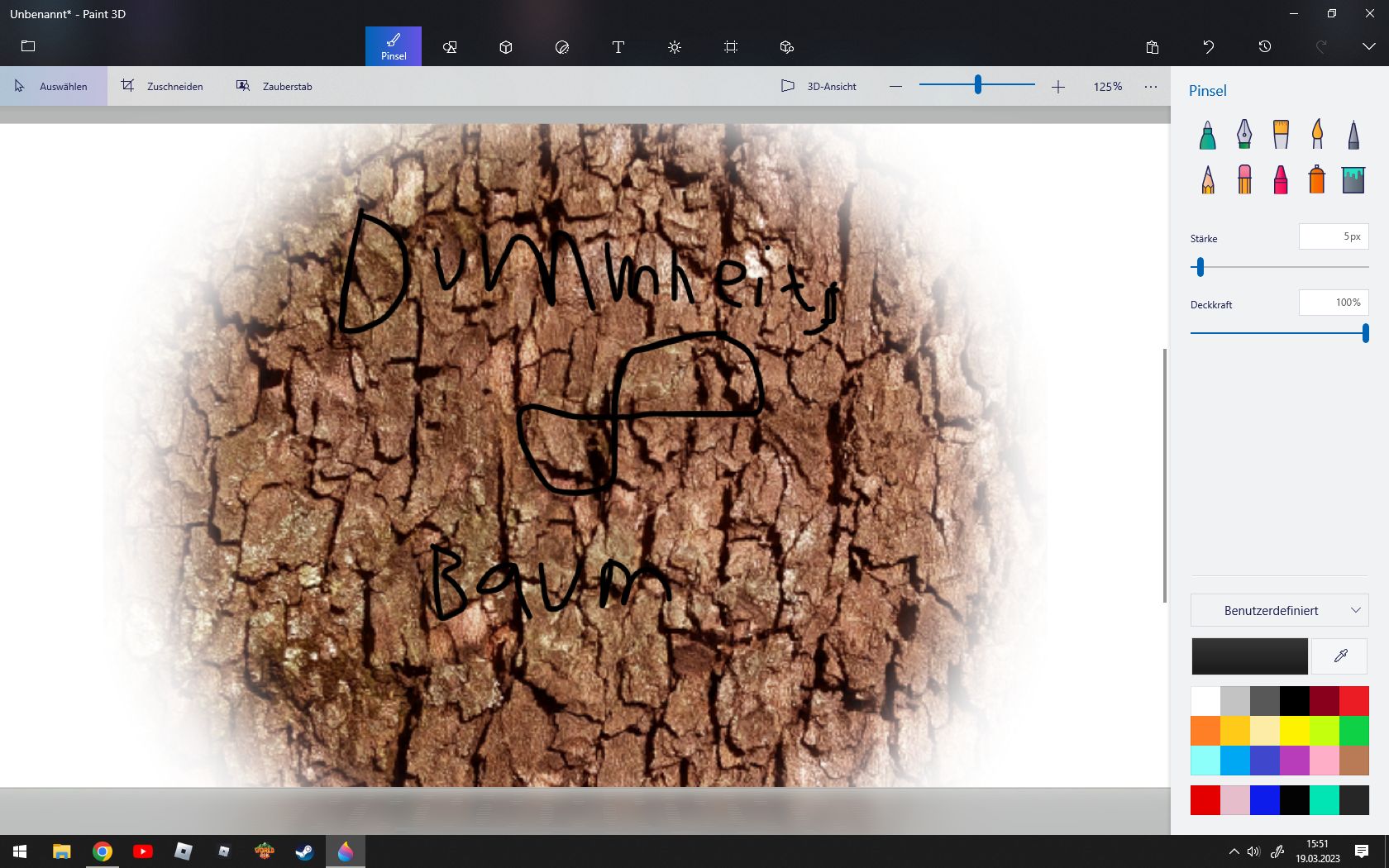Select the Calligraphy pen brush
This screenshot has height=868, width=1389.
click(x=1243, y=135)
